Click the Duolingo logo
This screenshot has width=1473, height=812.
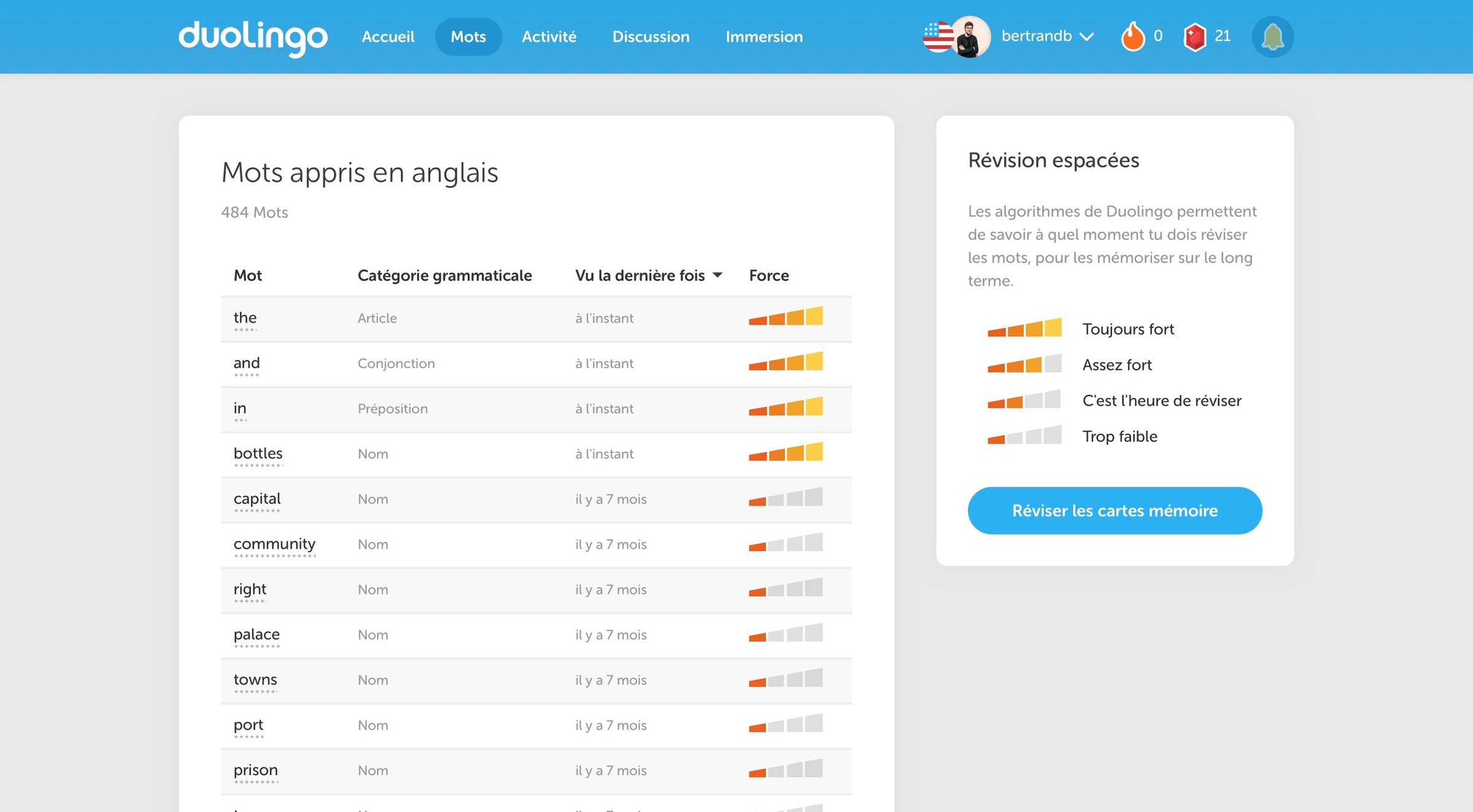[x=253, y=38]
